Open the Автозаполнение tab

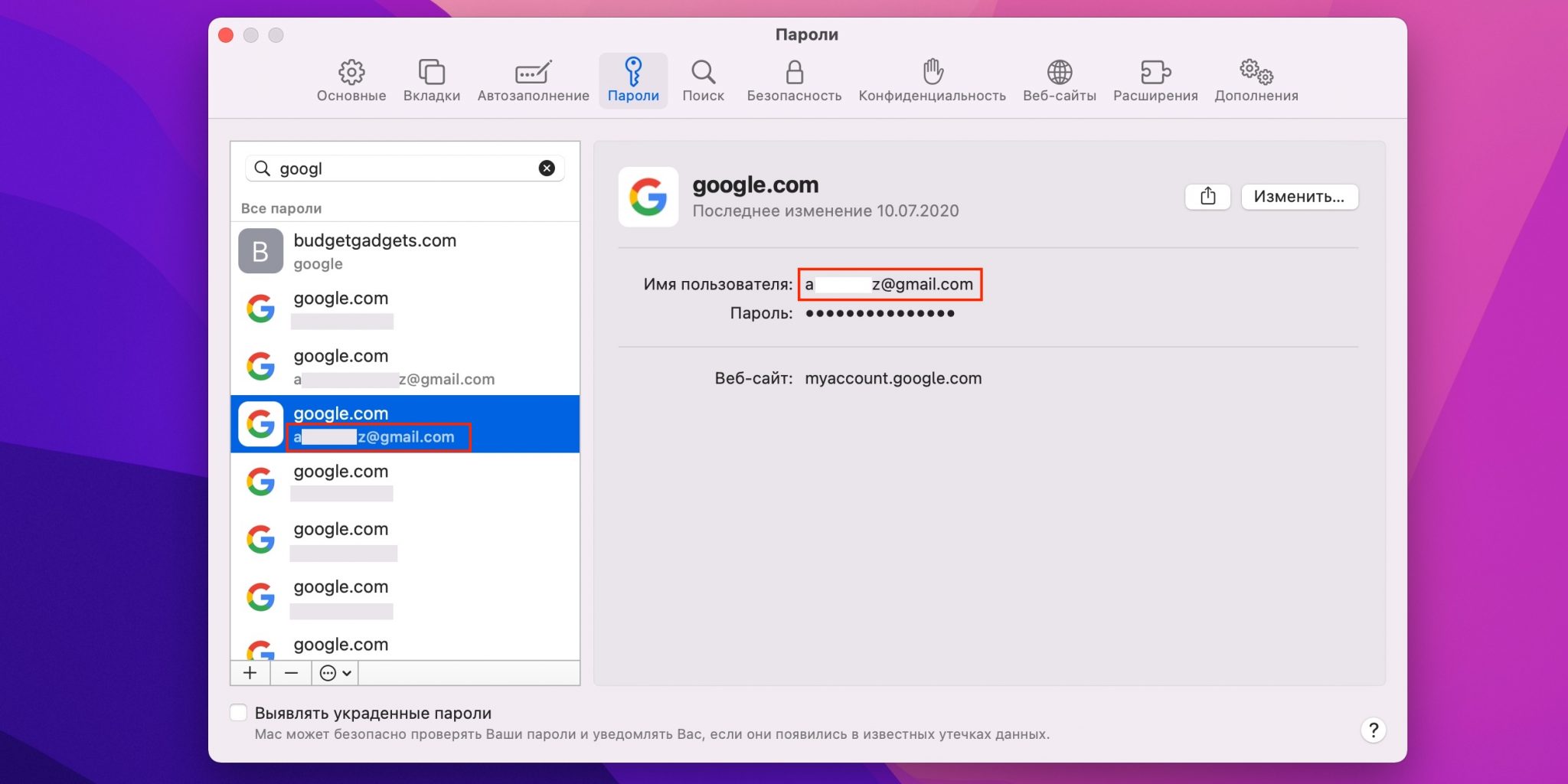pos(534,81)
